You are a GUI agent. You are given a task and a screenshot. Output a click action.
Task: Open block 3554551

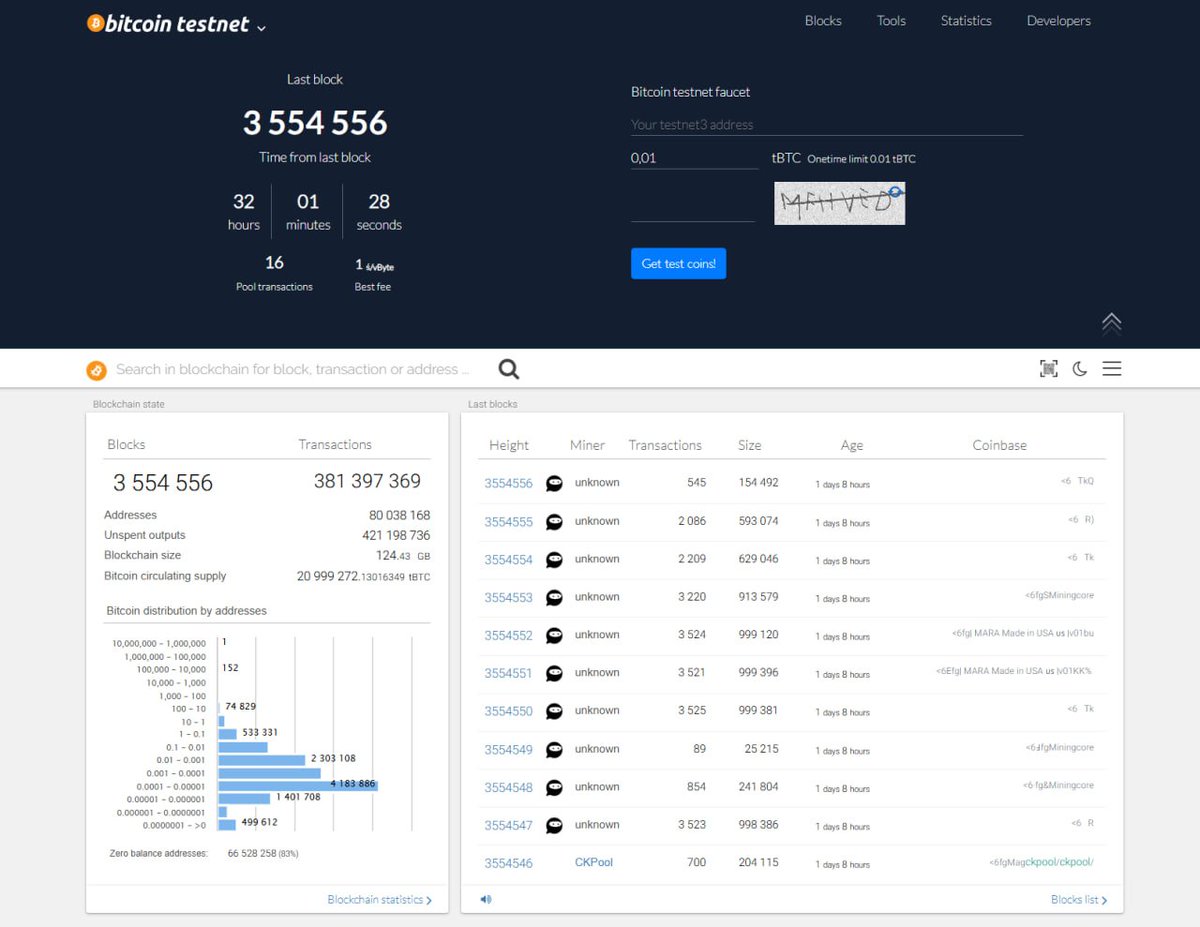(509, 674)
